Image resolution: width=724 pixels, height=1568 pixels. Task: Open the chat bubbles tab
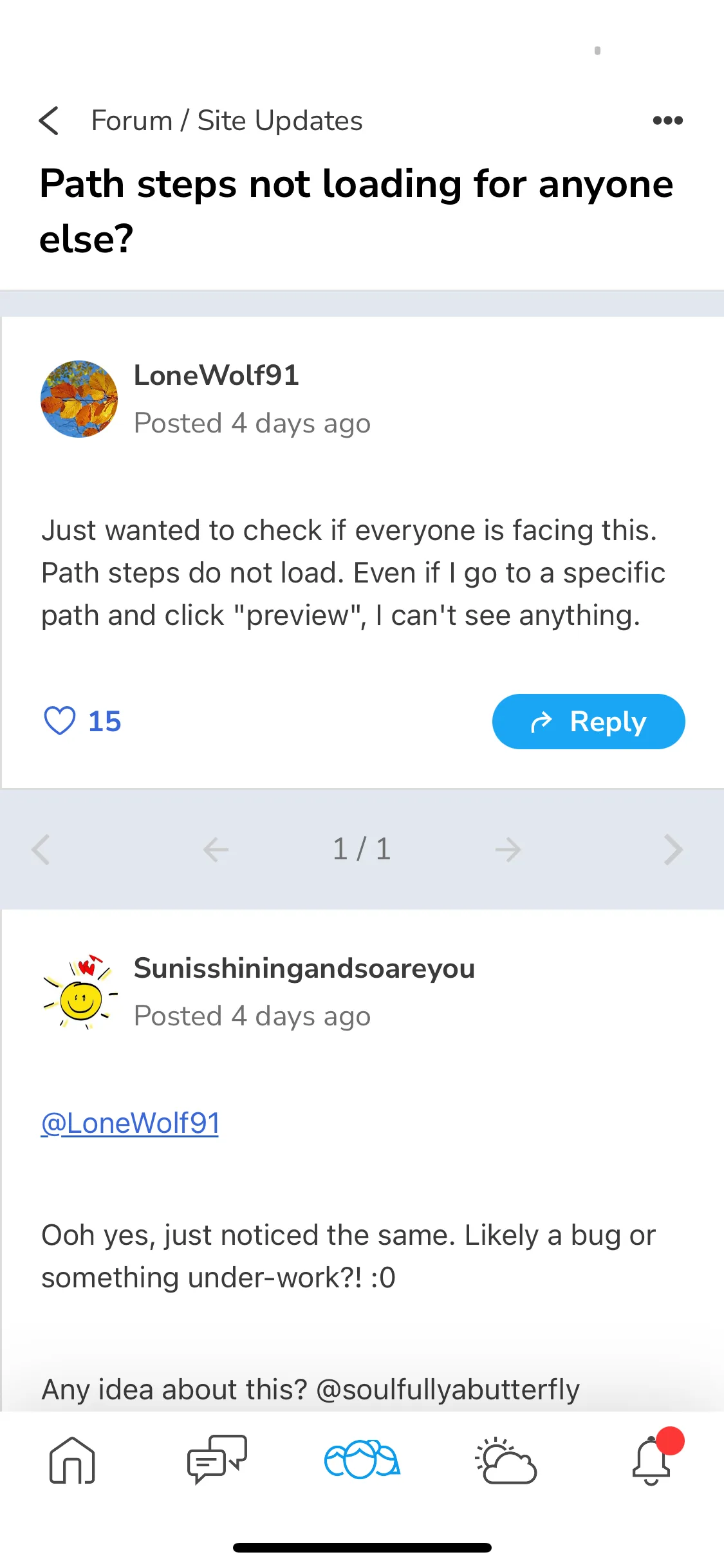[217, 1460]
